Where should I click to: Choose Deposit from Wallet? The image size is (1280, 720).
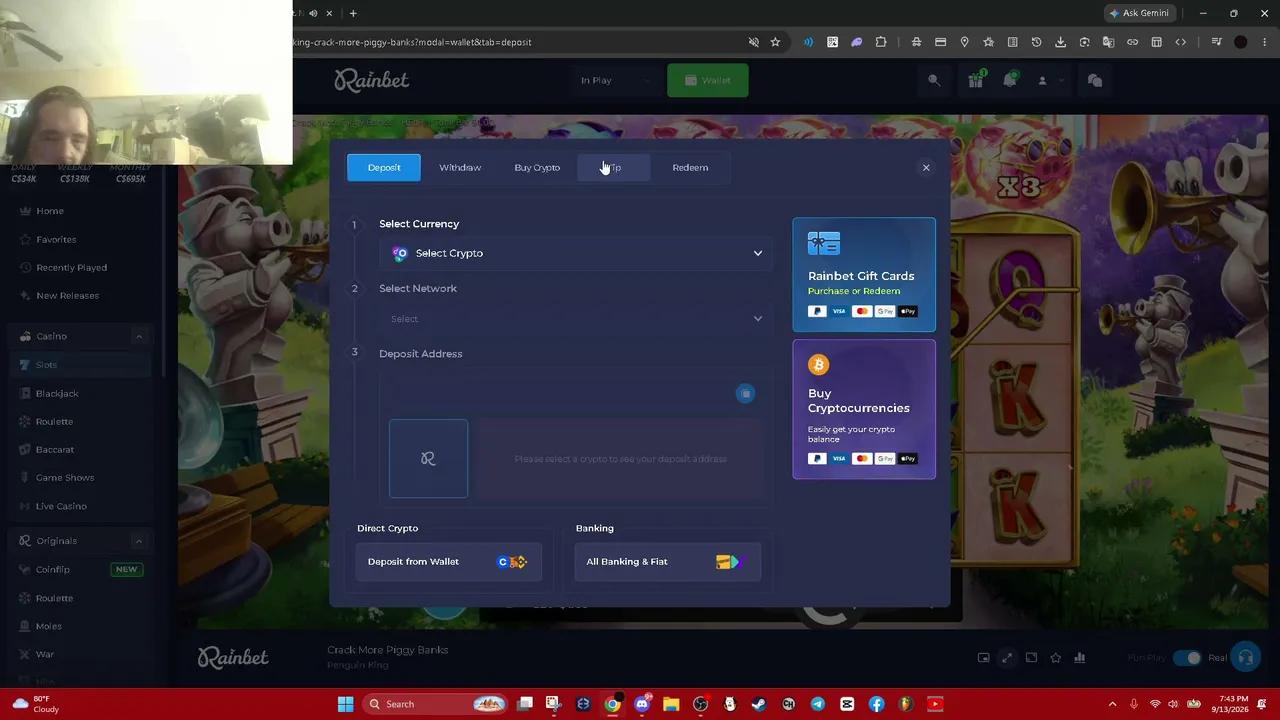[449, 561]
